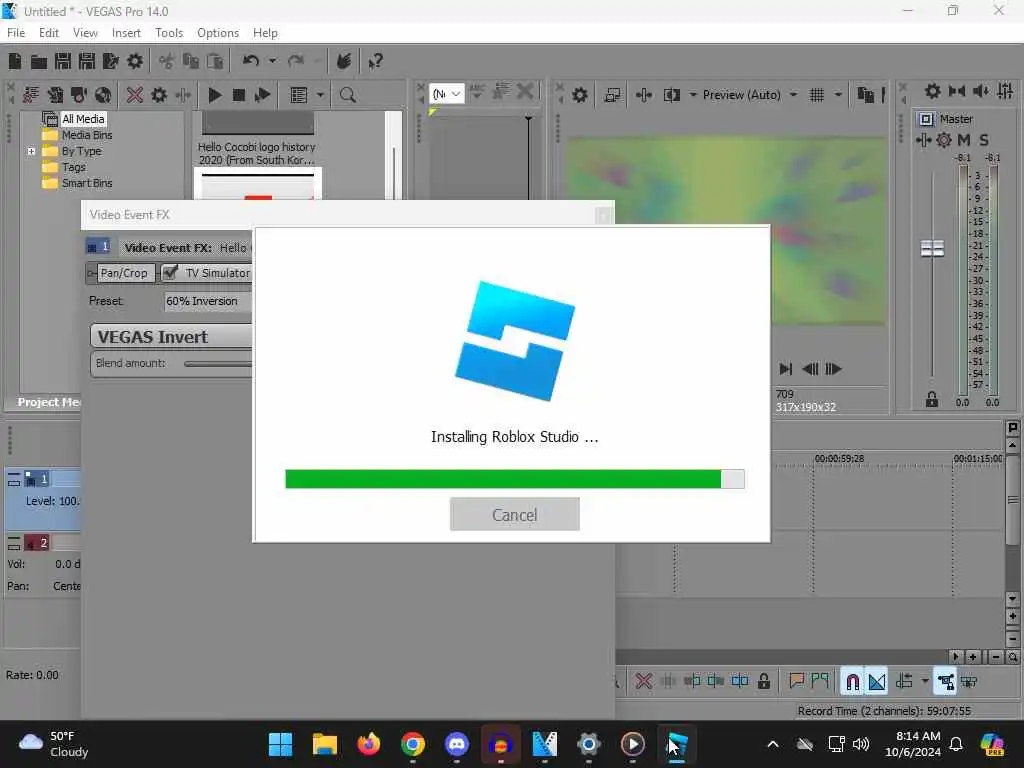Copy preview snapshot to clipboard icon
This screenshot has width=1024, height=768.
(865, 95)
